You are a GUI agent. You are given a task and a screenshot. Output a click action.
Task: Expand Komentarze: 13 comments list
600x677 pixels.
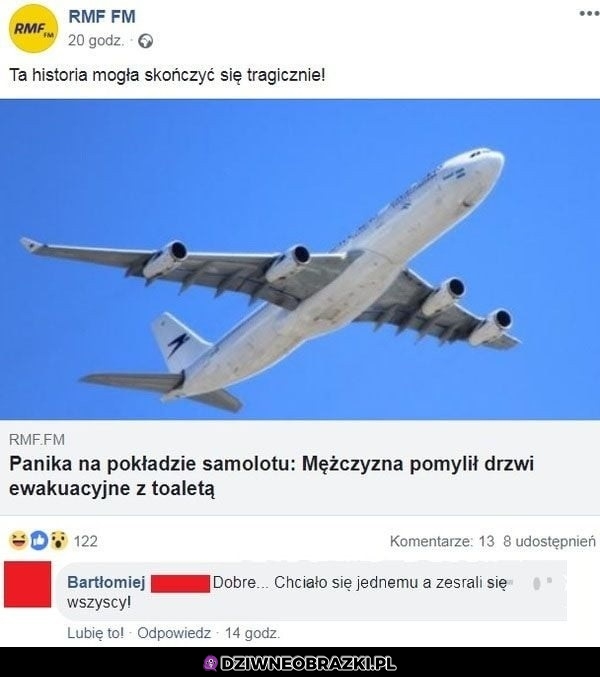point(442,541)
